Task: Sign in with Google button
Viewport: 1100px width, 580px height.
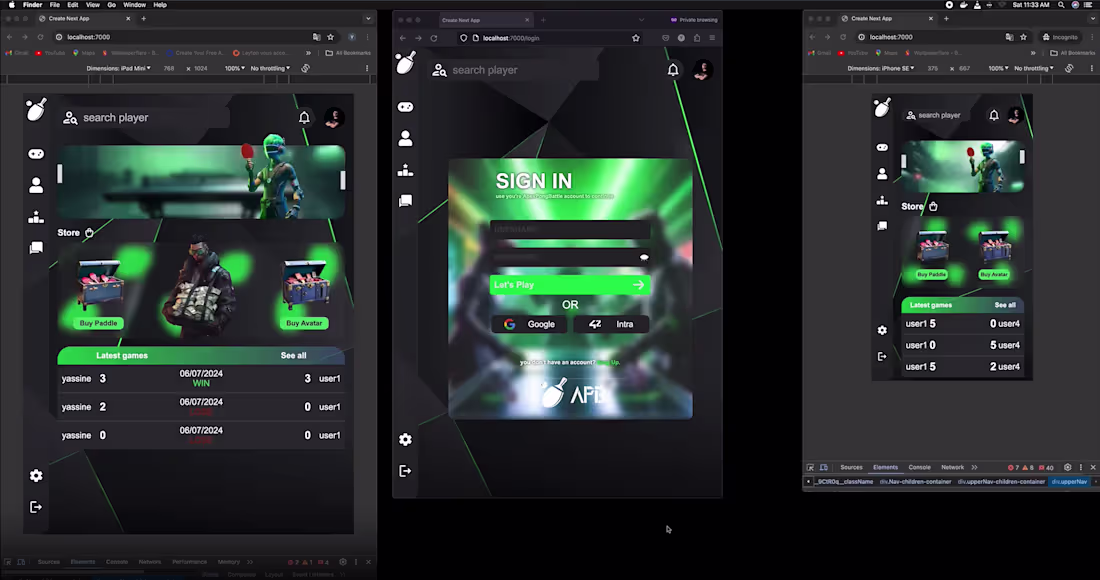Action: point(529,324)
